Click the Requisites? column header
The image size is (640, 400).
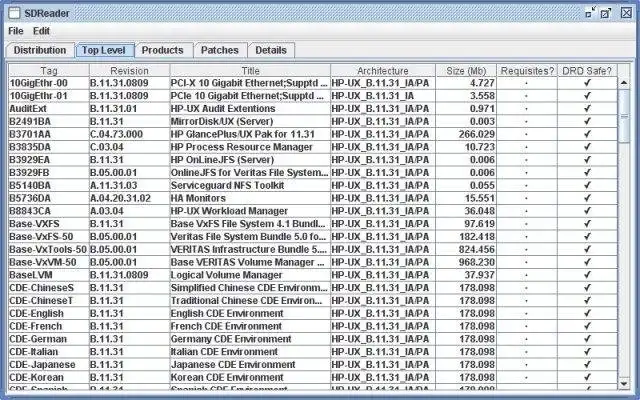(527, 71)
